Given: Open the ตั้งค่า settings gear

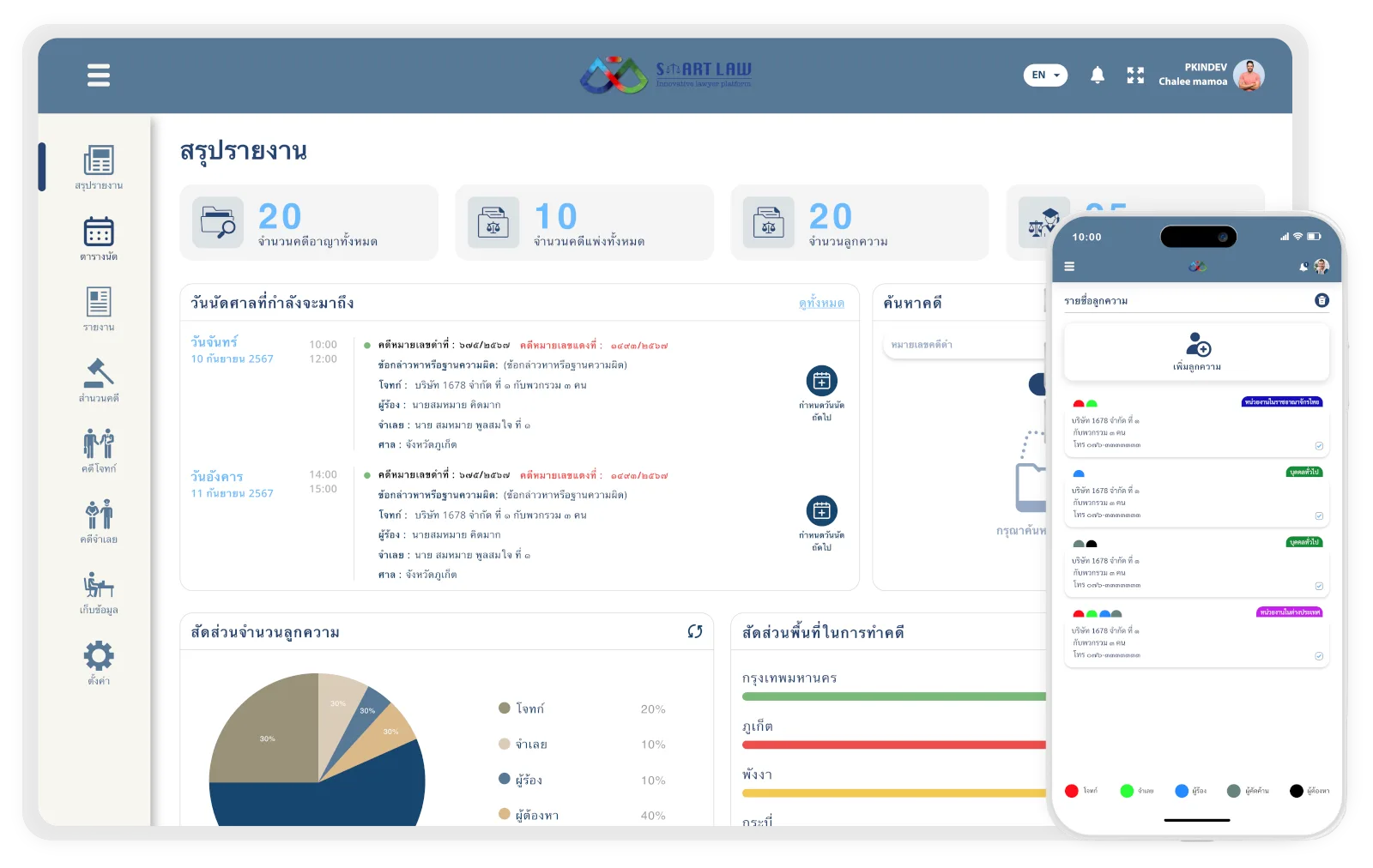Looking at the screenshot, I should [99, 662].
